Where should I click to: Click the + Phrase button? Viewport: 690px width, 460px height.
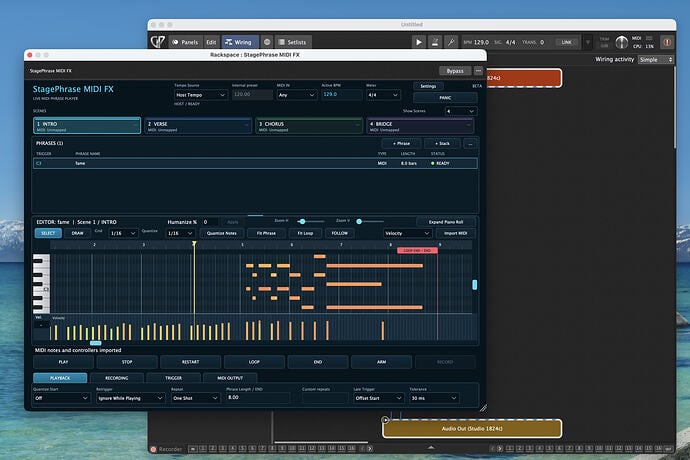(x=401, y=144)
